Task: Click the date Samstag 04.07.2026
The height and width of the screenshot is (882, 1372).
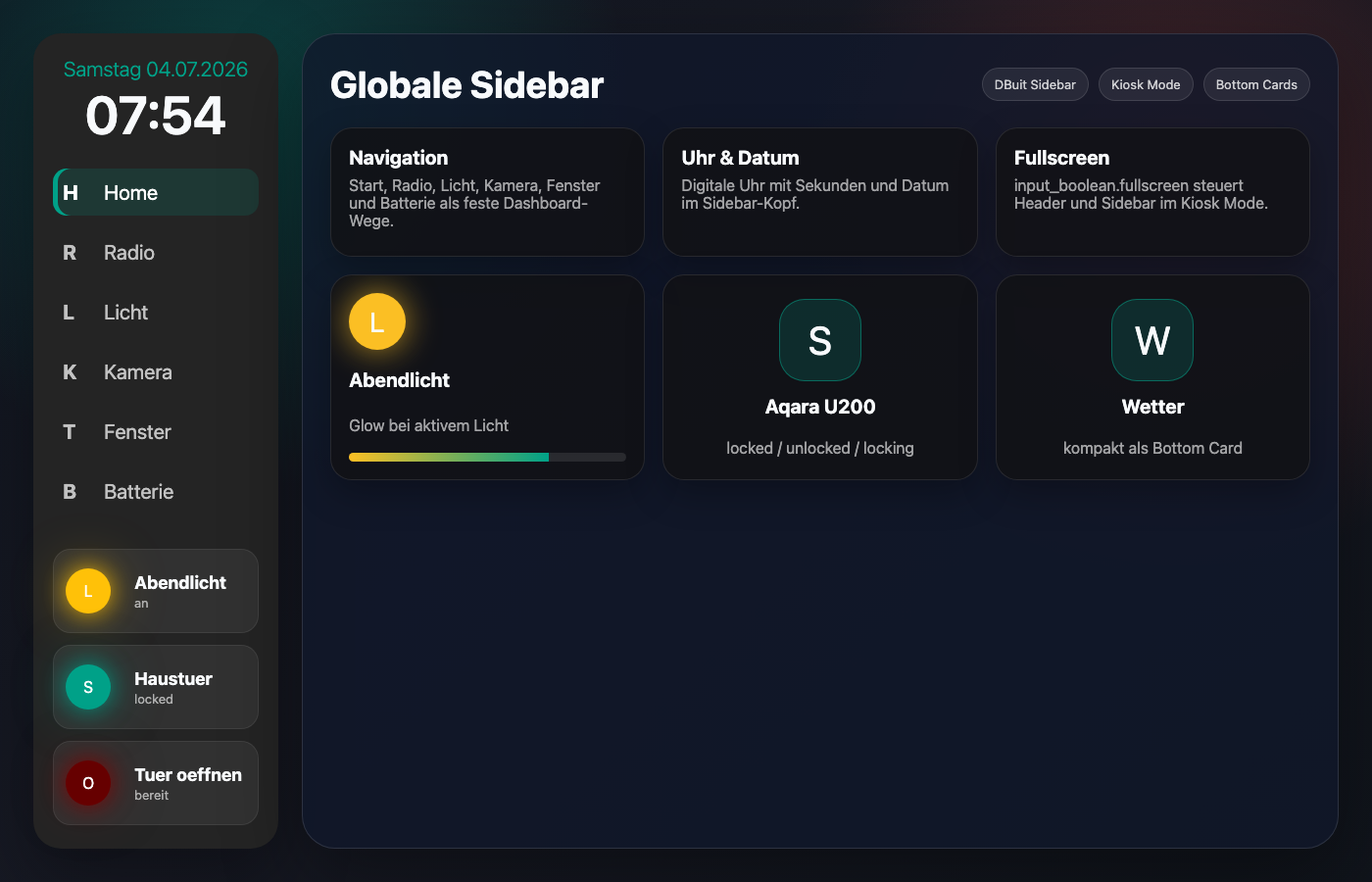Action: (x=156, y=70)
